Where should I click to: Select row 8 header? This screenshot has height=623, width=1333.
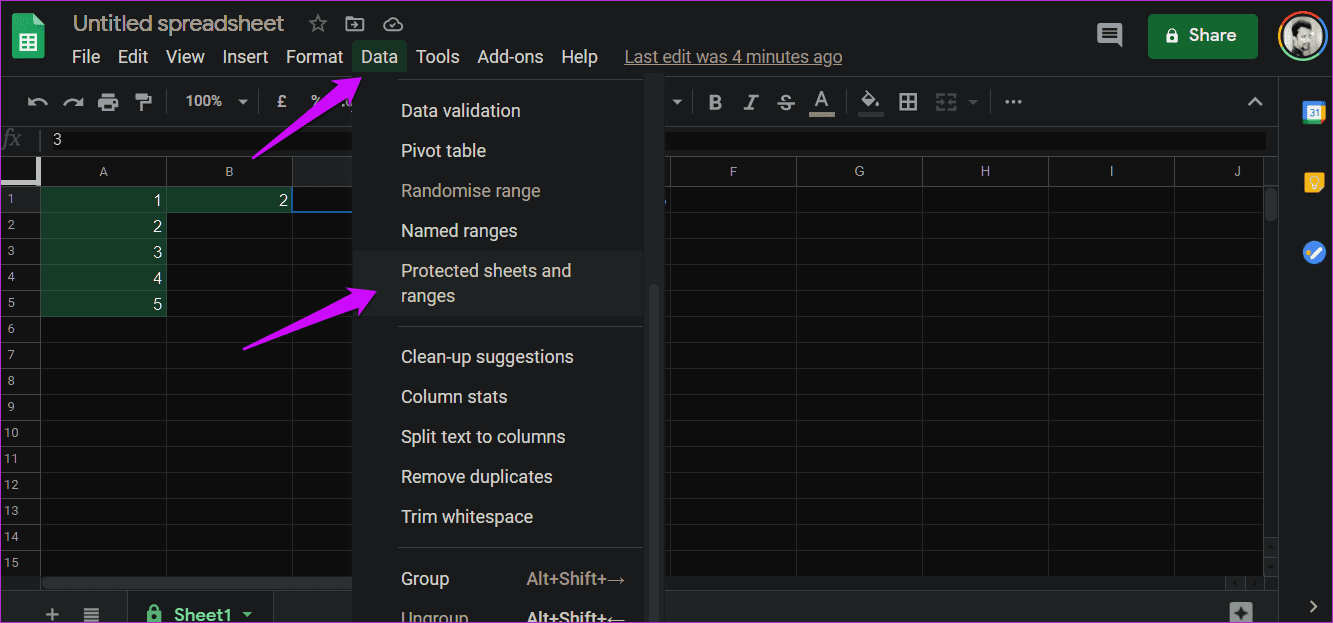click(x=20, y=381)
